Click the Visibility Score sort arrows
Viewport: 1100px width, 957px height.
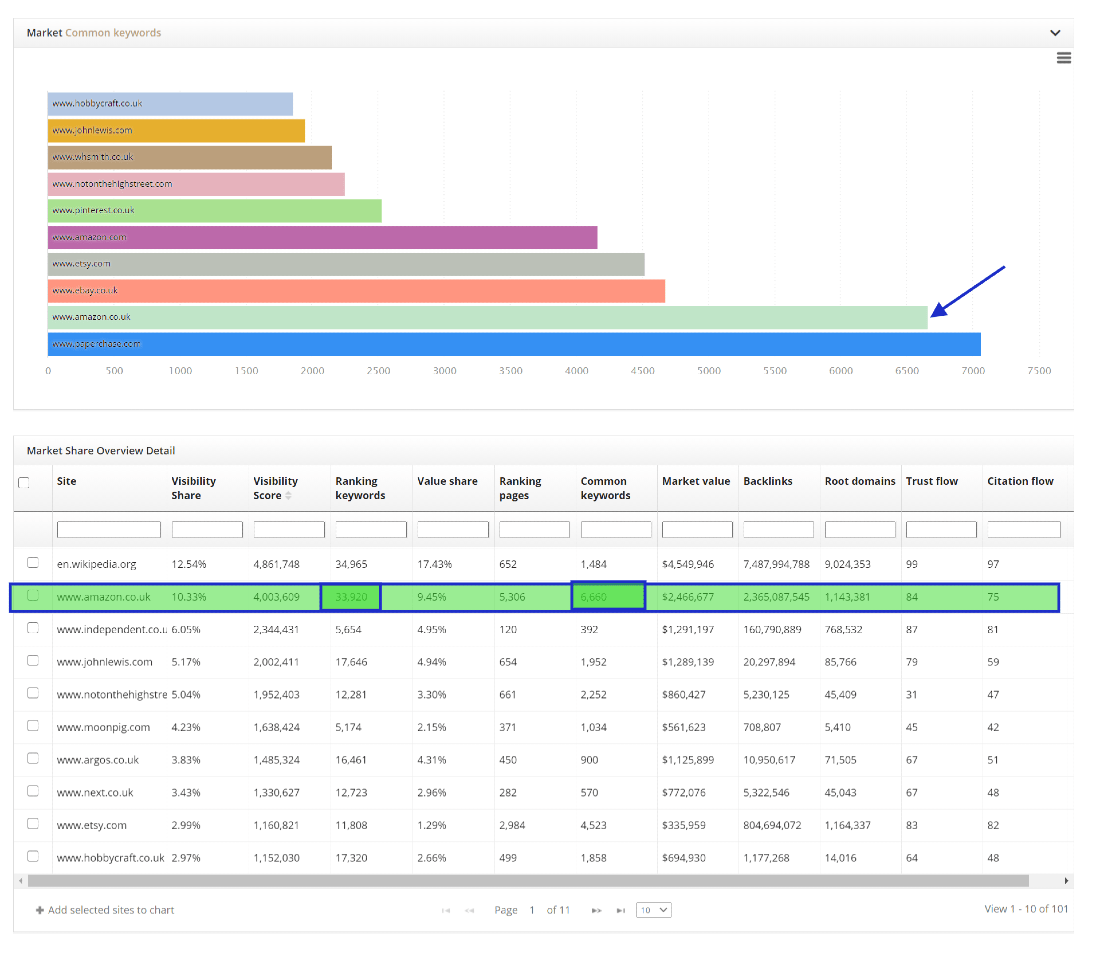pyautogui.click(x=288, y=495)
